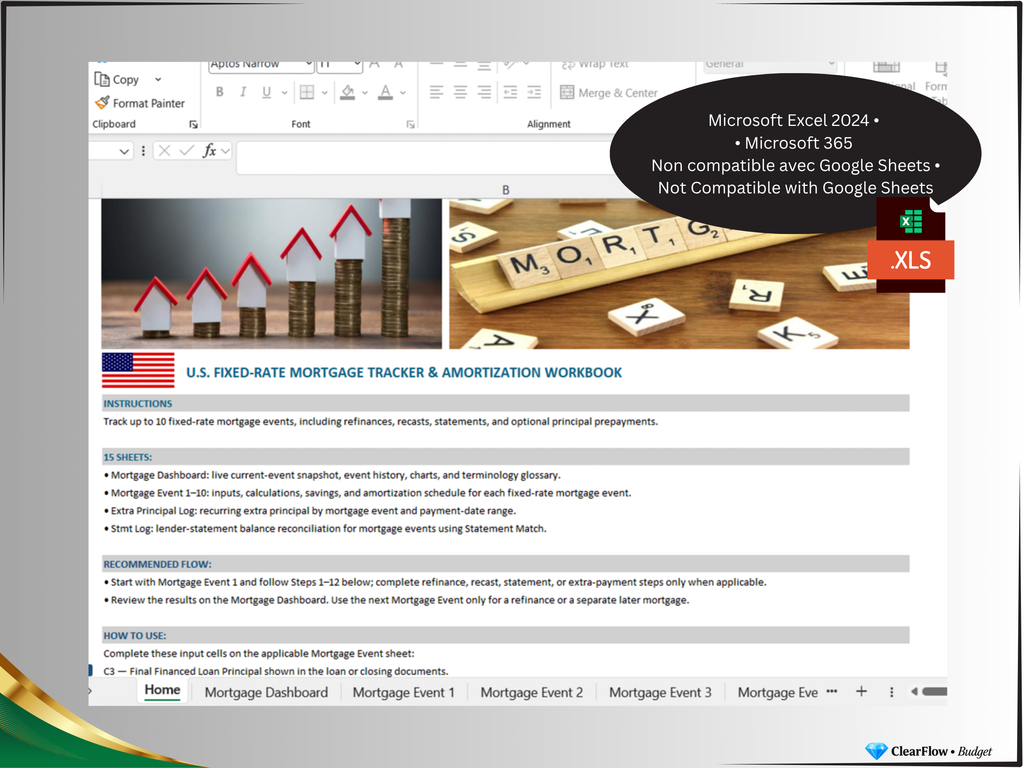The image size is (1024, 768).
Task: Click inside the formula bar
Action: coord(424,158)
